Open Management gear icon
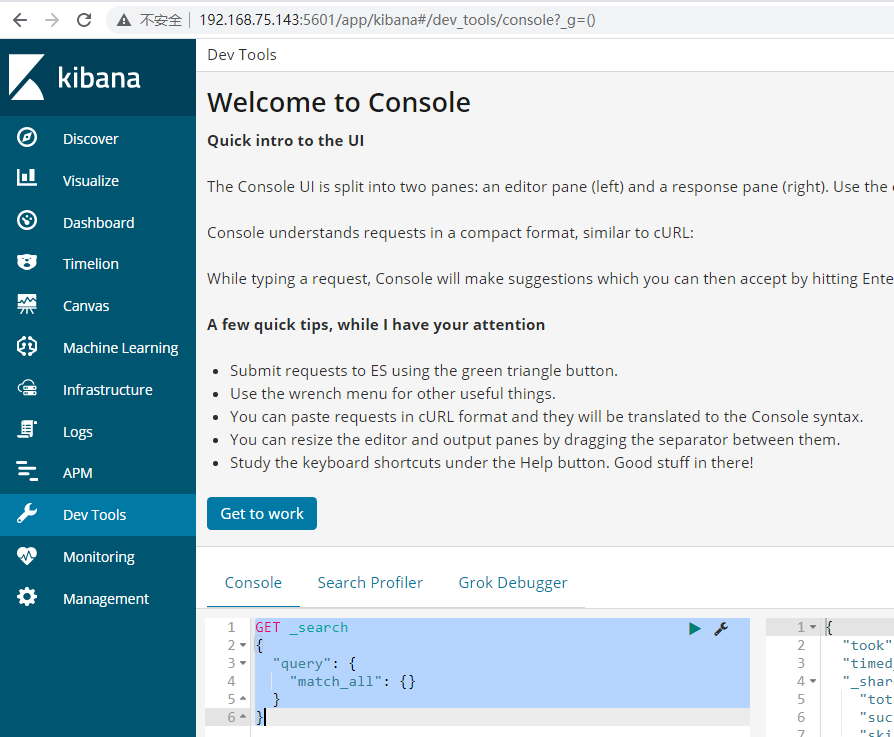The image size is (894, 737). click(27, 597)
